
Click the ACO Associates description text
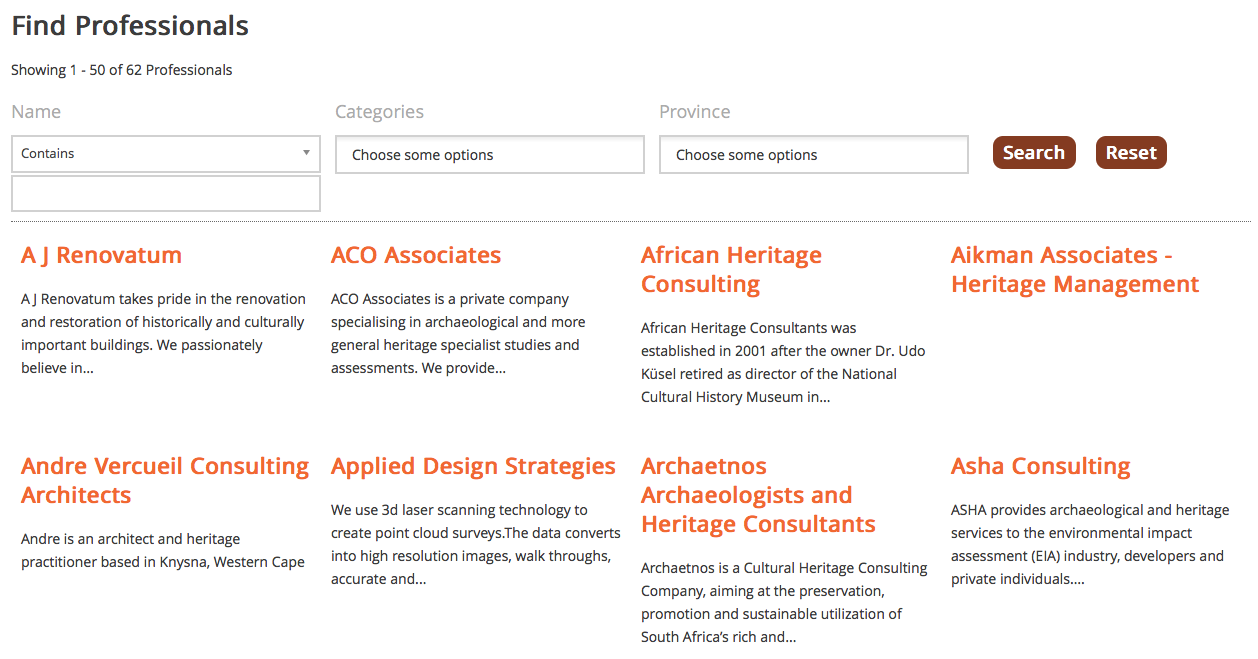458,333
